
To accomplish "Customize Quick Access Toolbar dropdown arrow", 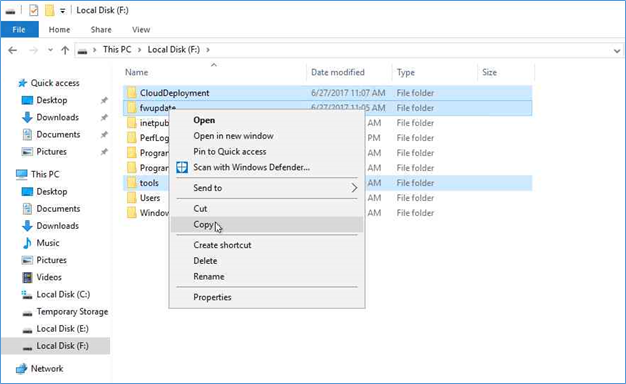I will point(63,11).
